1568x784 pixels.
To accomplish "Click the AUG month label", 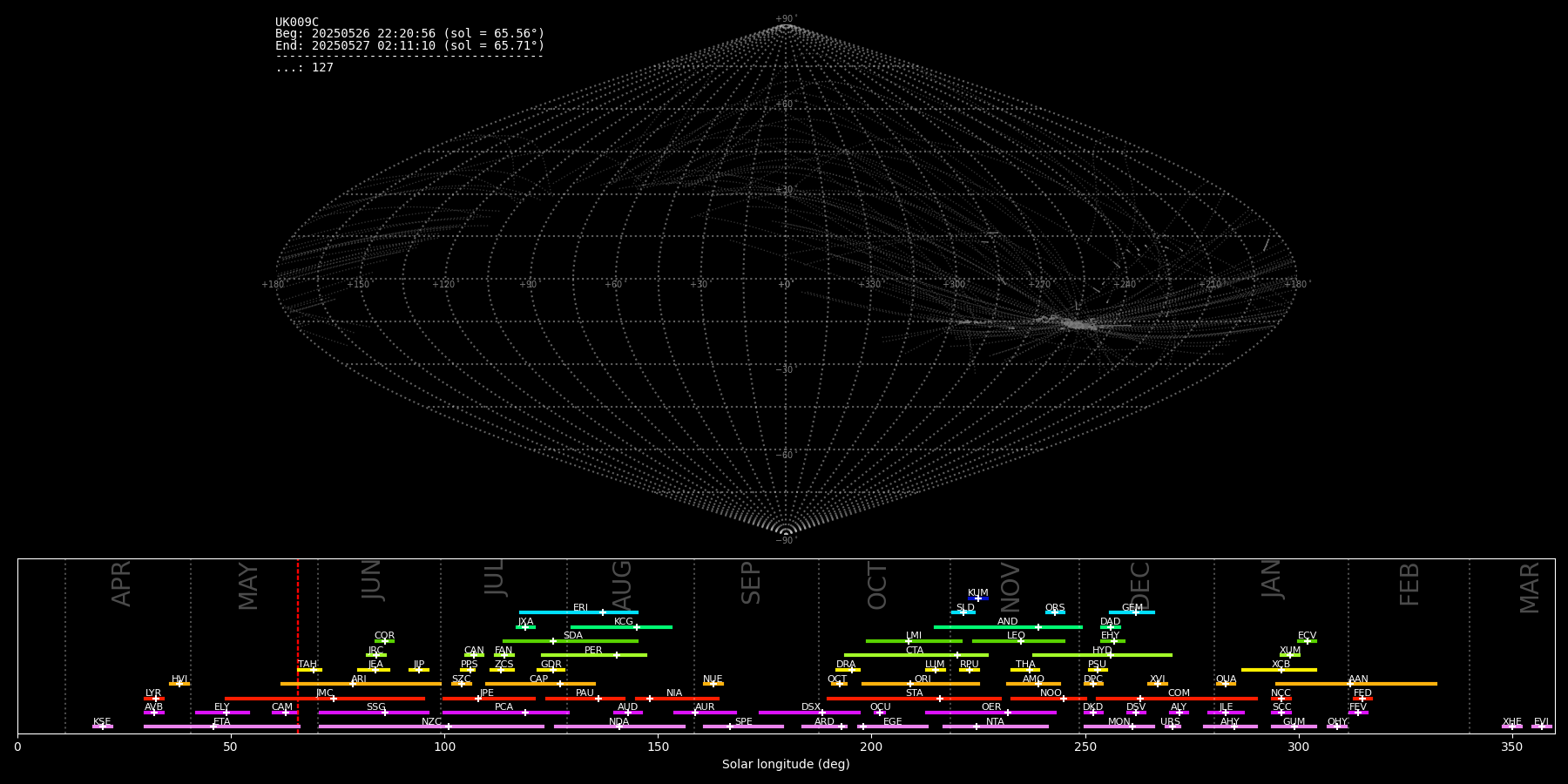I will point(622,585).
